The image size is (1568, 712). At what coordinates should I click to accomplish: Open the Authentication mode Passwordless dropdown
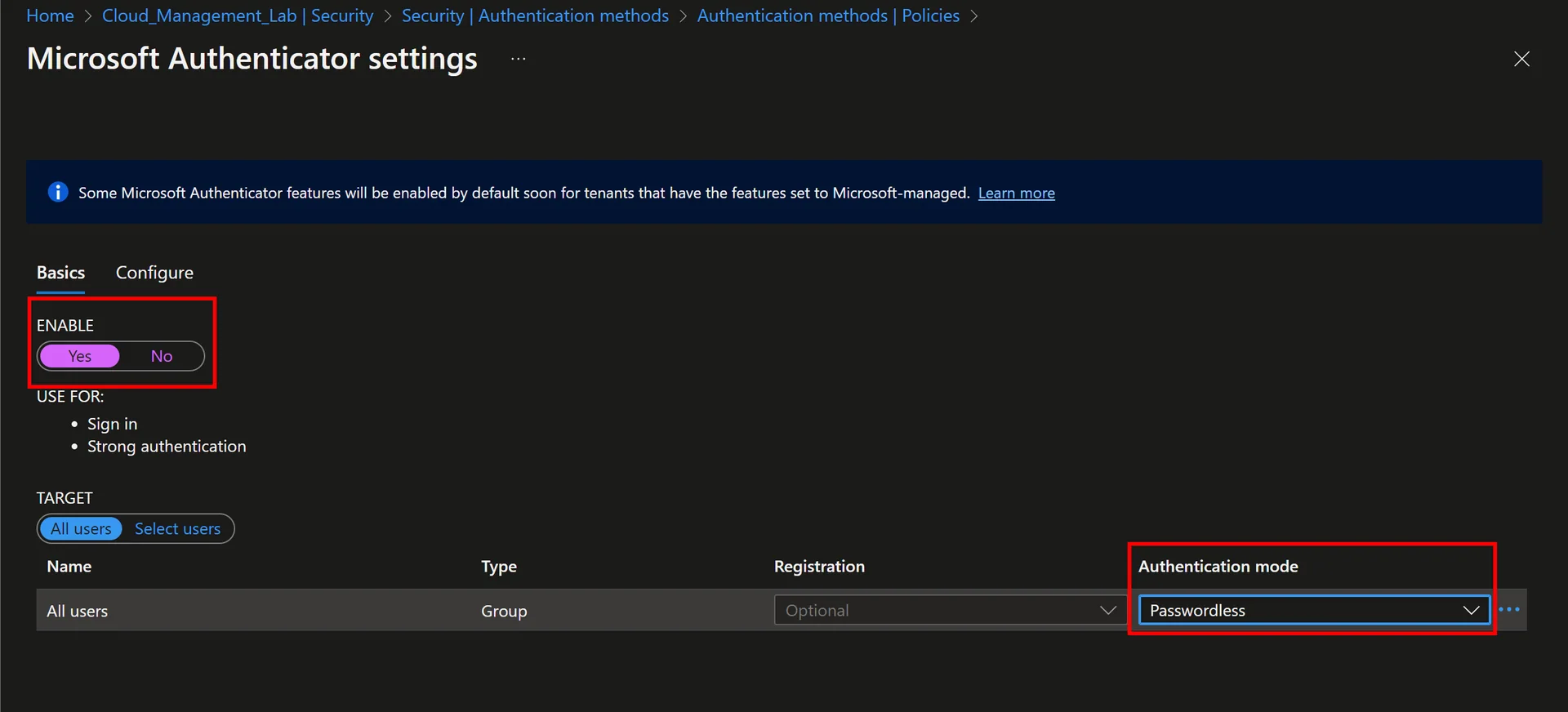coord(1314,610)
